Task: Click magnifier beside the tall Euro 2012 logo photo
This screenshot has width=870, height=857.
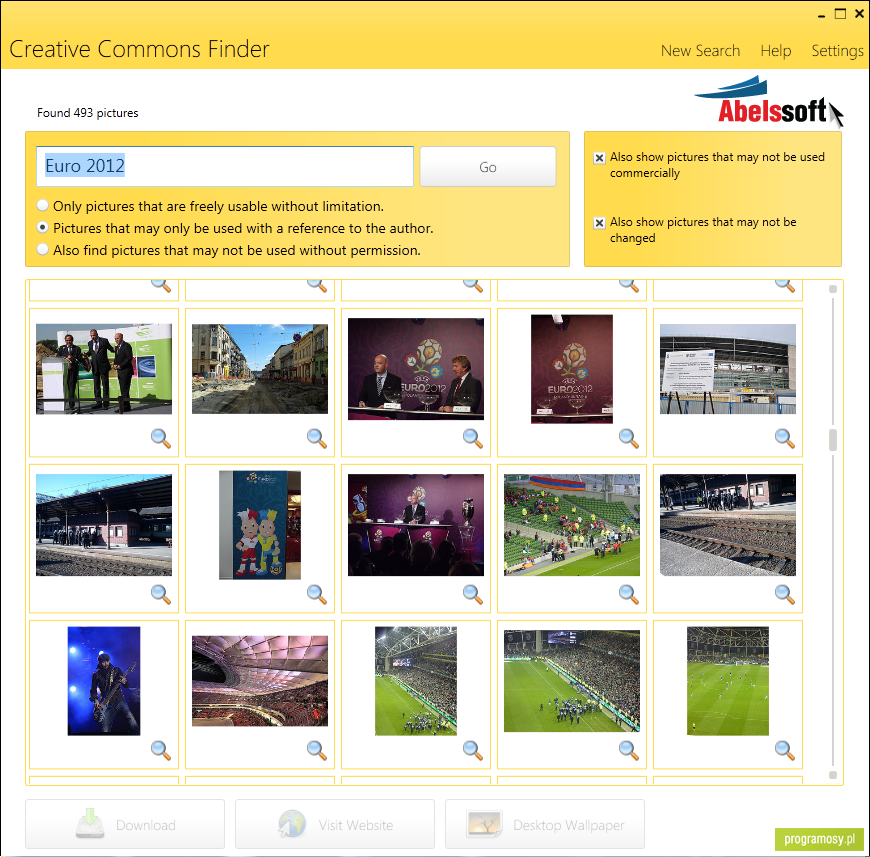Action: click(x=629, y=438)
